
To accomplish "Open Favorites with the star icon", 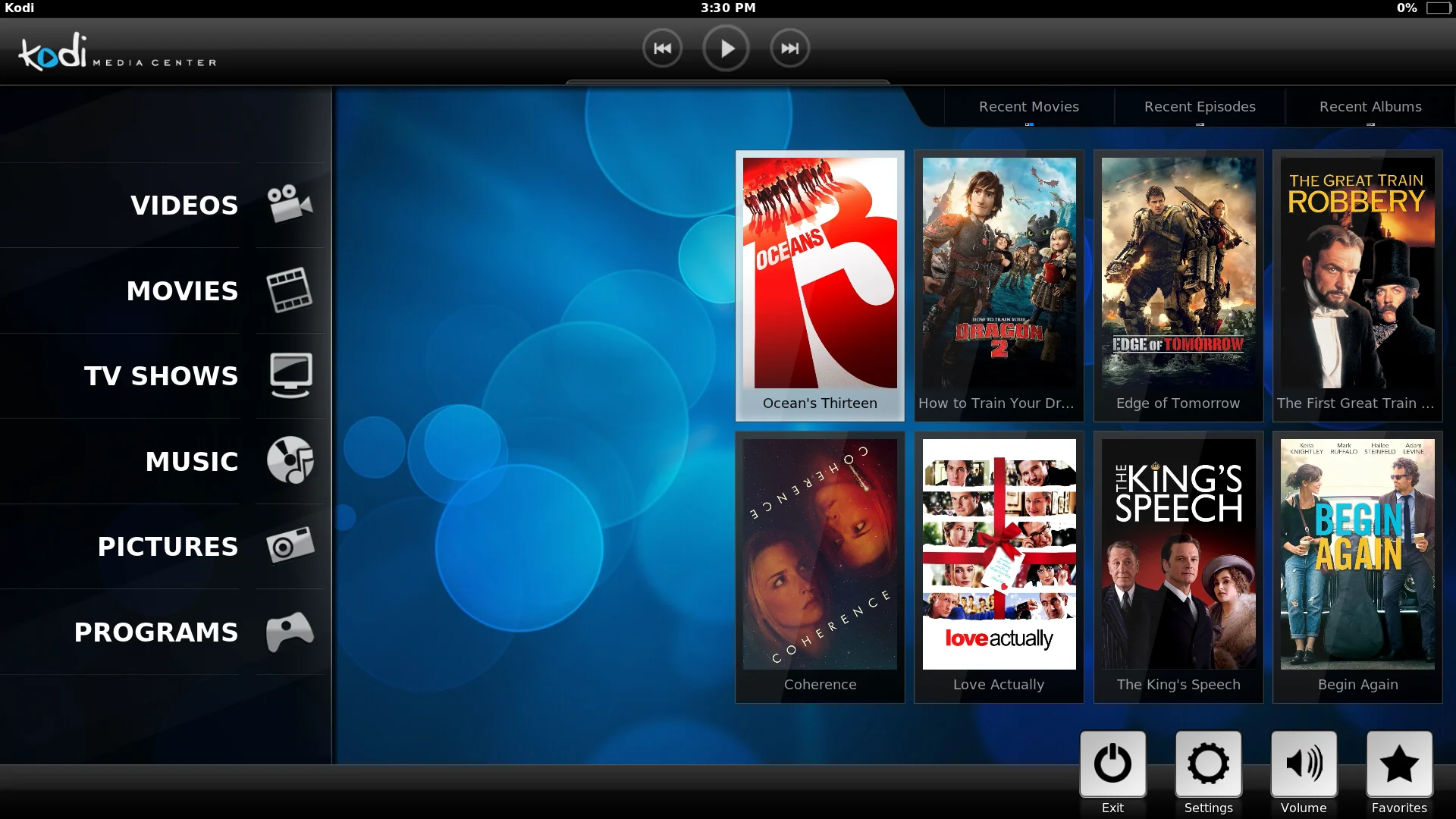I will [x=1399, y=764].
